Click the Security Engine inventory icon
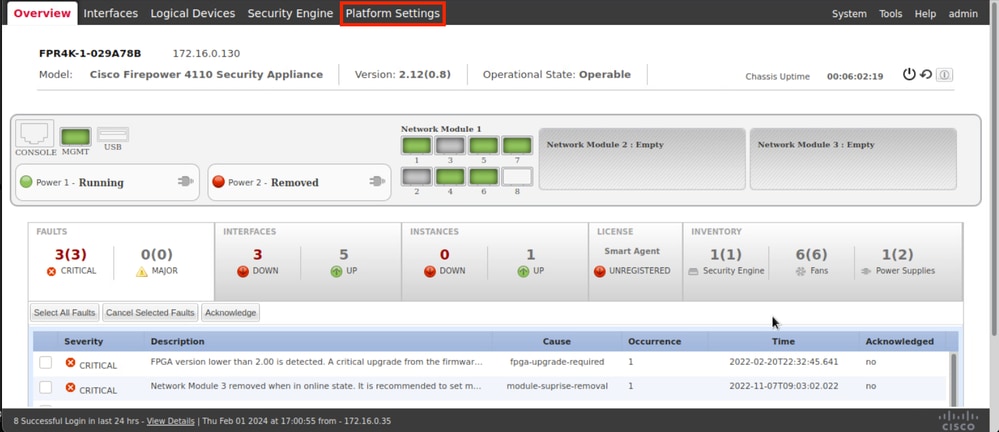The width and height of the screenshot is (999, 432). (694, 271)
